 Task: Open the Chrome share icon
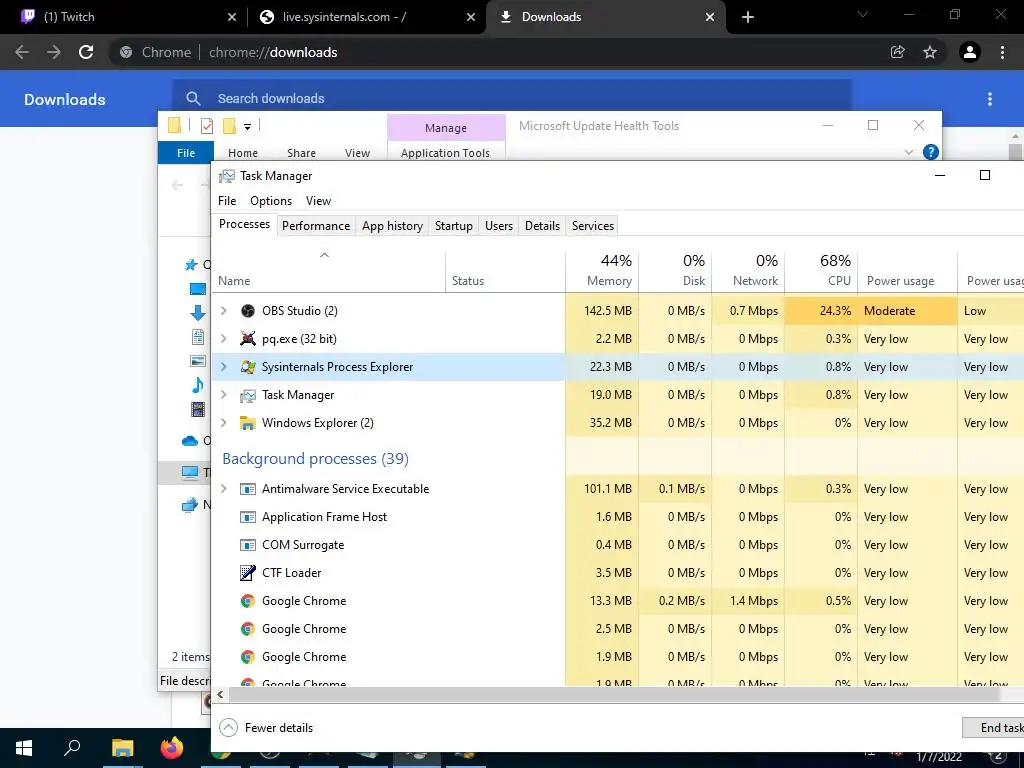[898, 52]
